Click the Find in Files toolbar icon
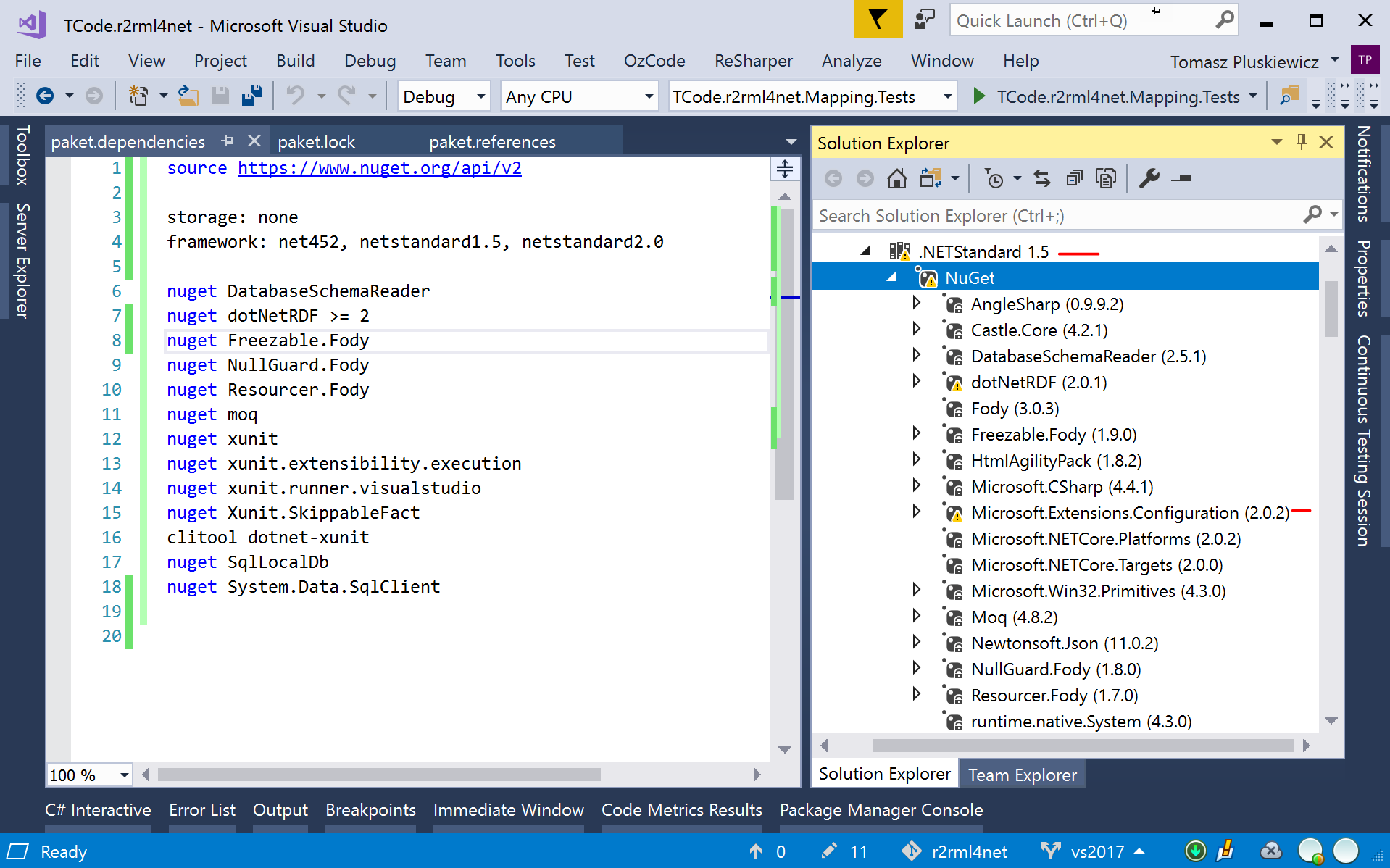The image size is (1390, 868). (1289, 96)
